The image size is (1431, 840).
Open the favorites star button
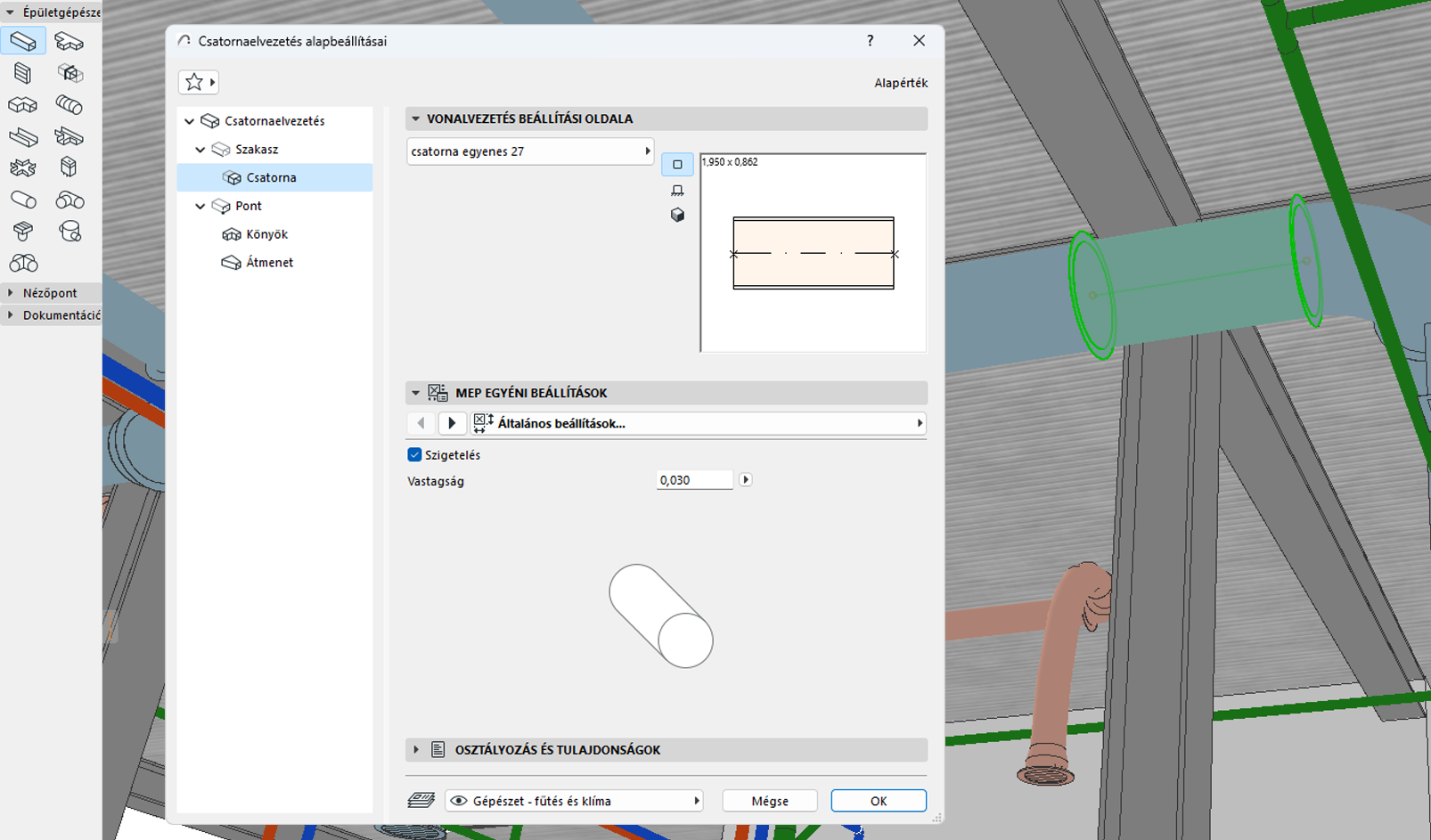(198, 82)
